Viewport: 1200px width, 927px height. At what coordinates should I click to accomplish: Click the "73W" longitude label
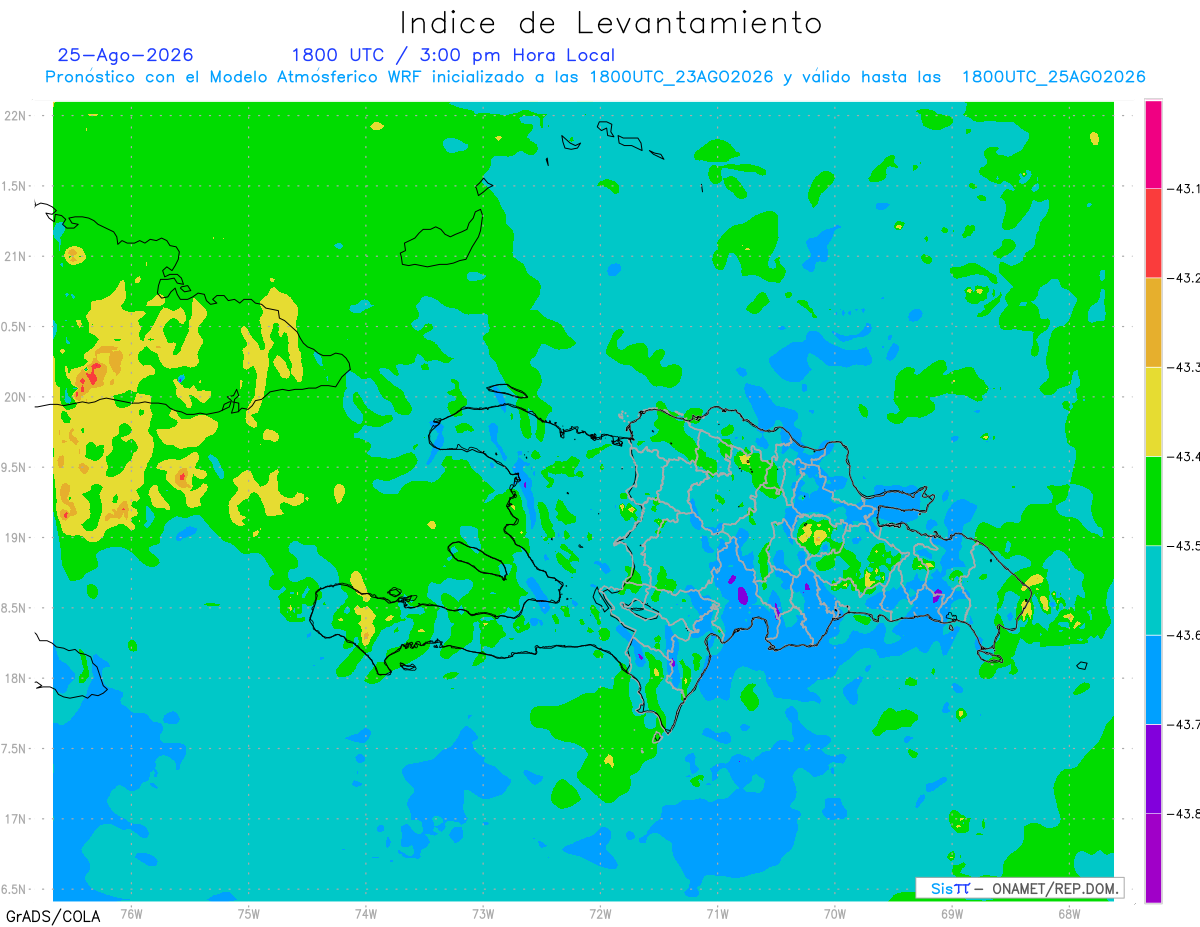point(483,913)
